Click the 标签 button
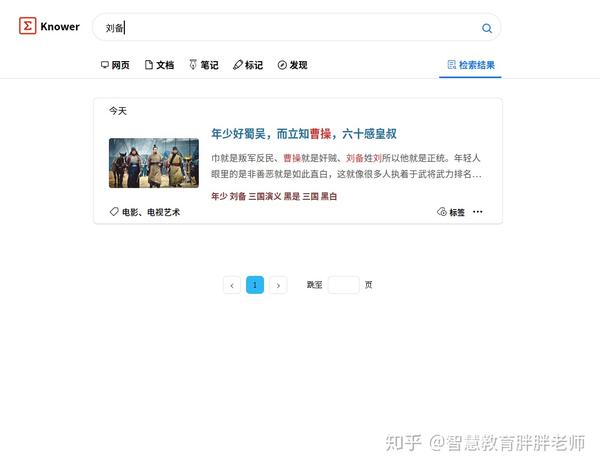 tap(451, 212)
